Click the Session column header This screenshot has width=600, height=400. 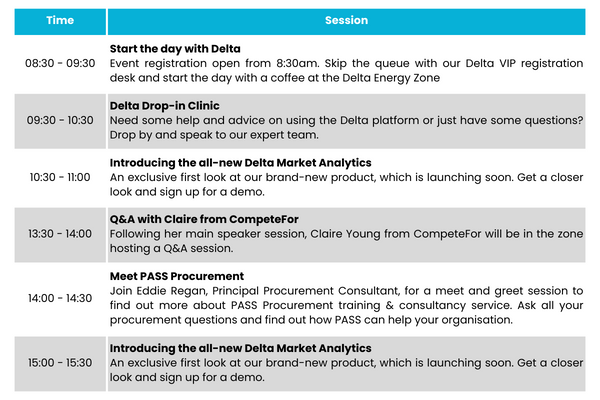coord(346,21)
